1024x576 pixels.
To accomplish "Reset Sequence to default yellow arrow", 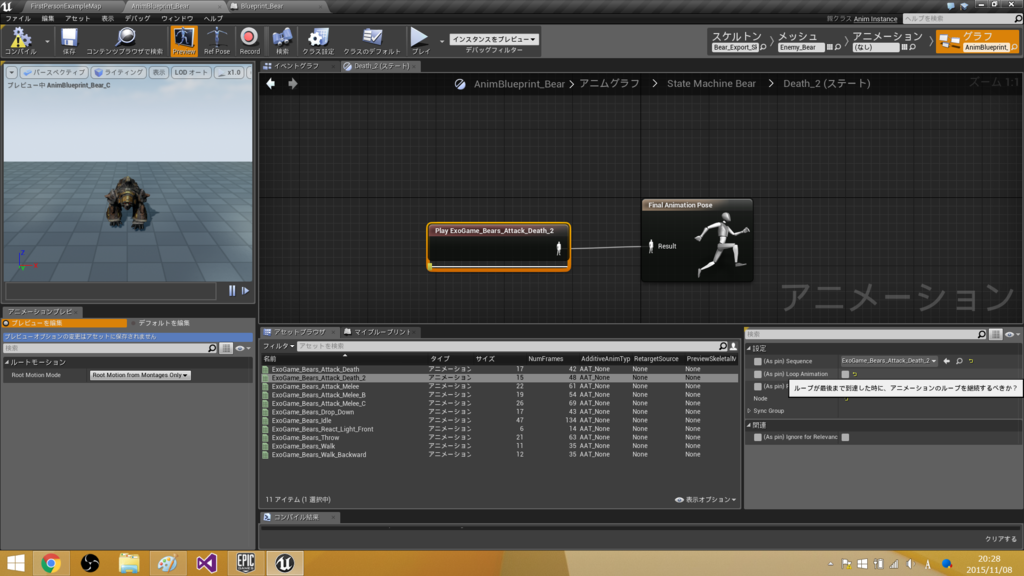I will pos(971,361).
